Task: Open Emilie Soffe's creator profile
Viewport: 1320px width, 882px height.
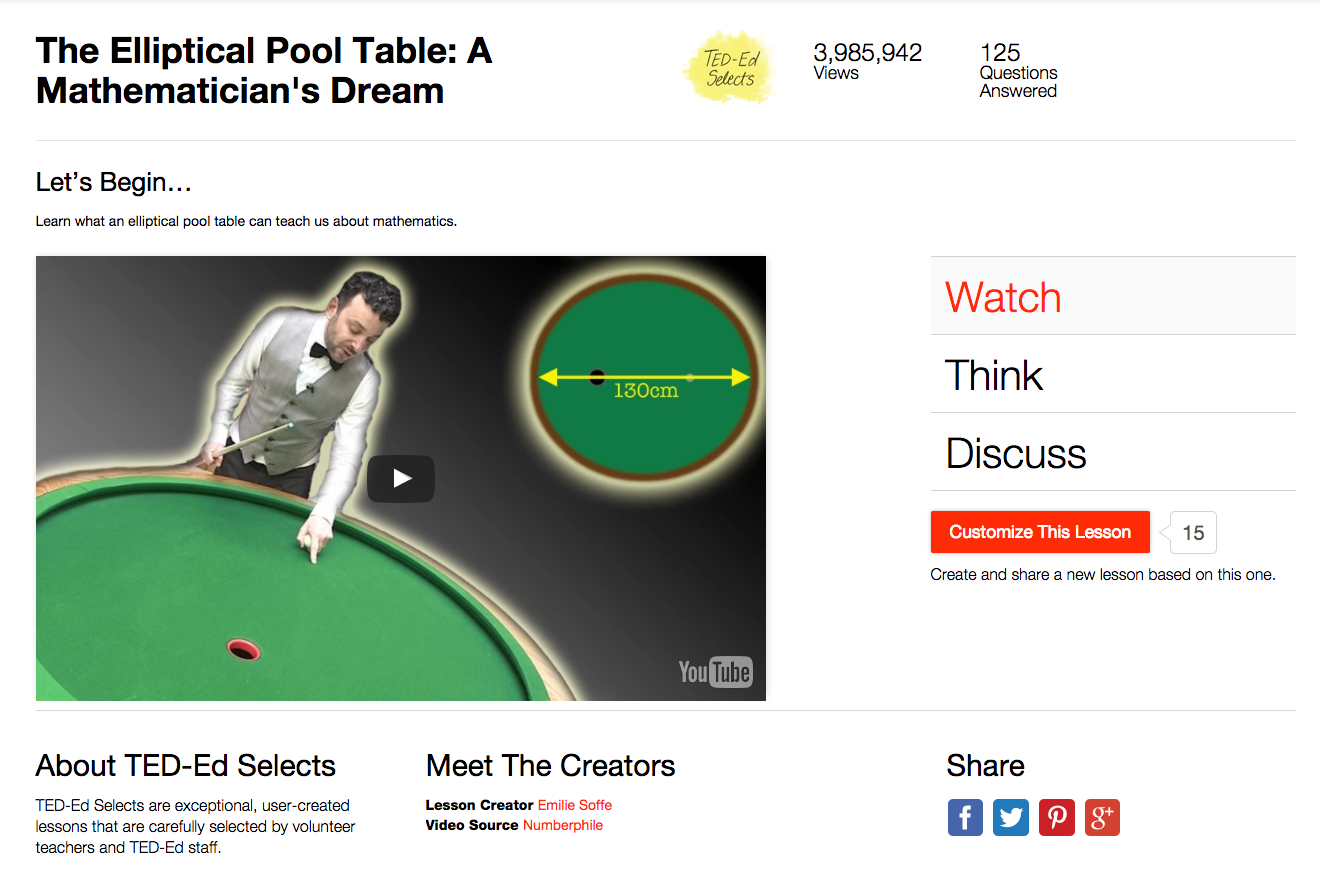Action: coord(575,805)
